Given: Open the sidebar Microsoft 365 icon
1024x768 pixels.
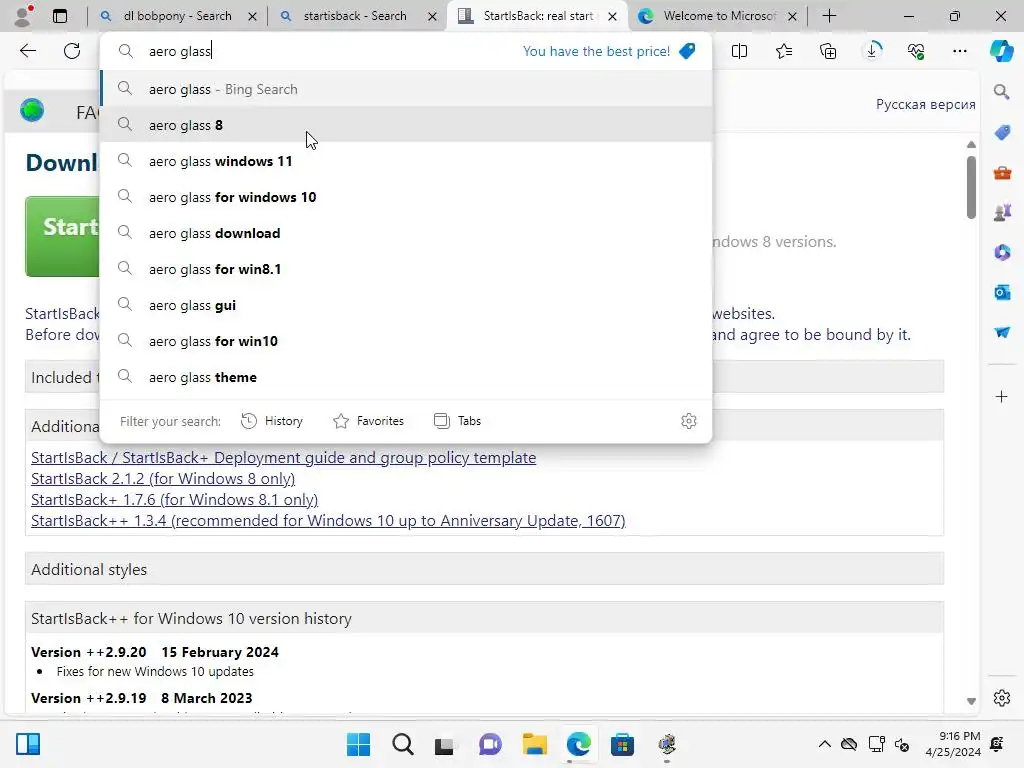Looking at the screenshot, I should pos(1002,252).
